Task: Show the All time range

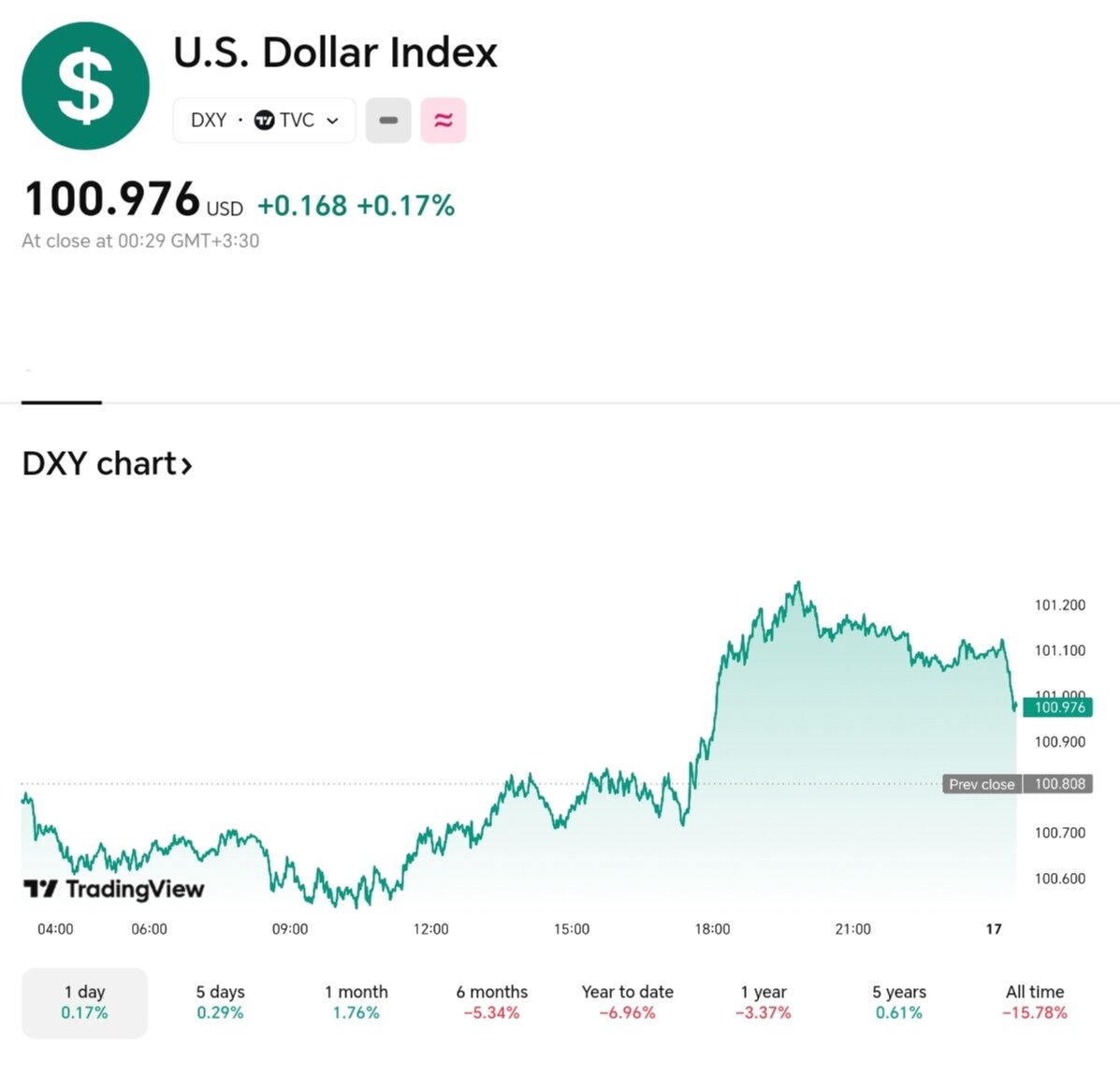Action: tap(1035, 1002)
